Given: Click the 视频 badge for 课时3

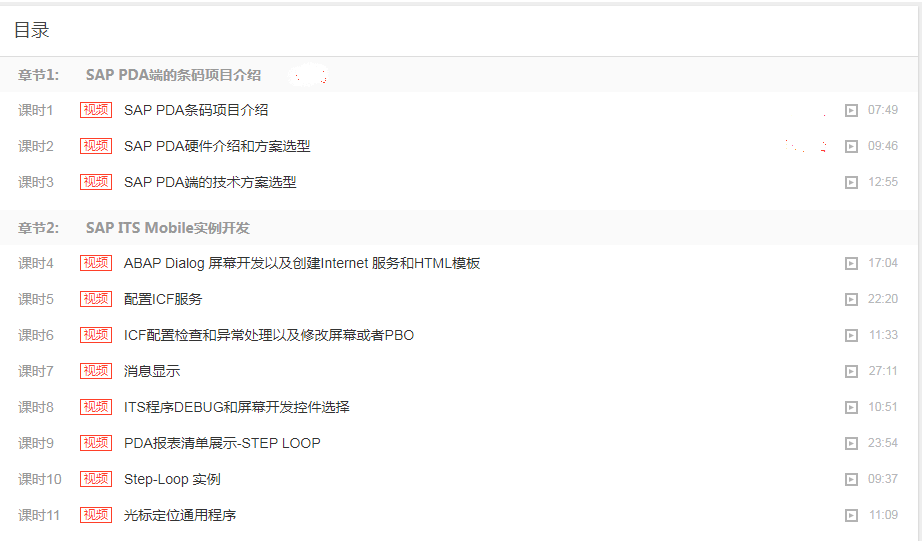Looking at the screenshot, I should pyautogui.click(x=96, y=182).
